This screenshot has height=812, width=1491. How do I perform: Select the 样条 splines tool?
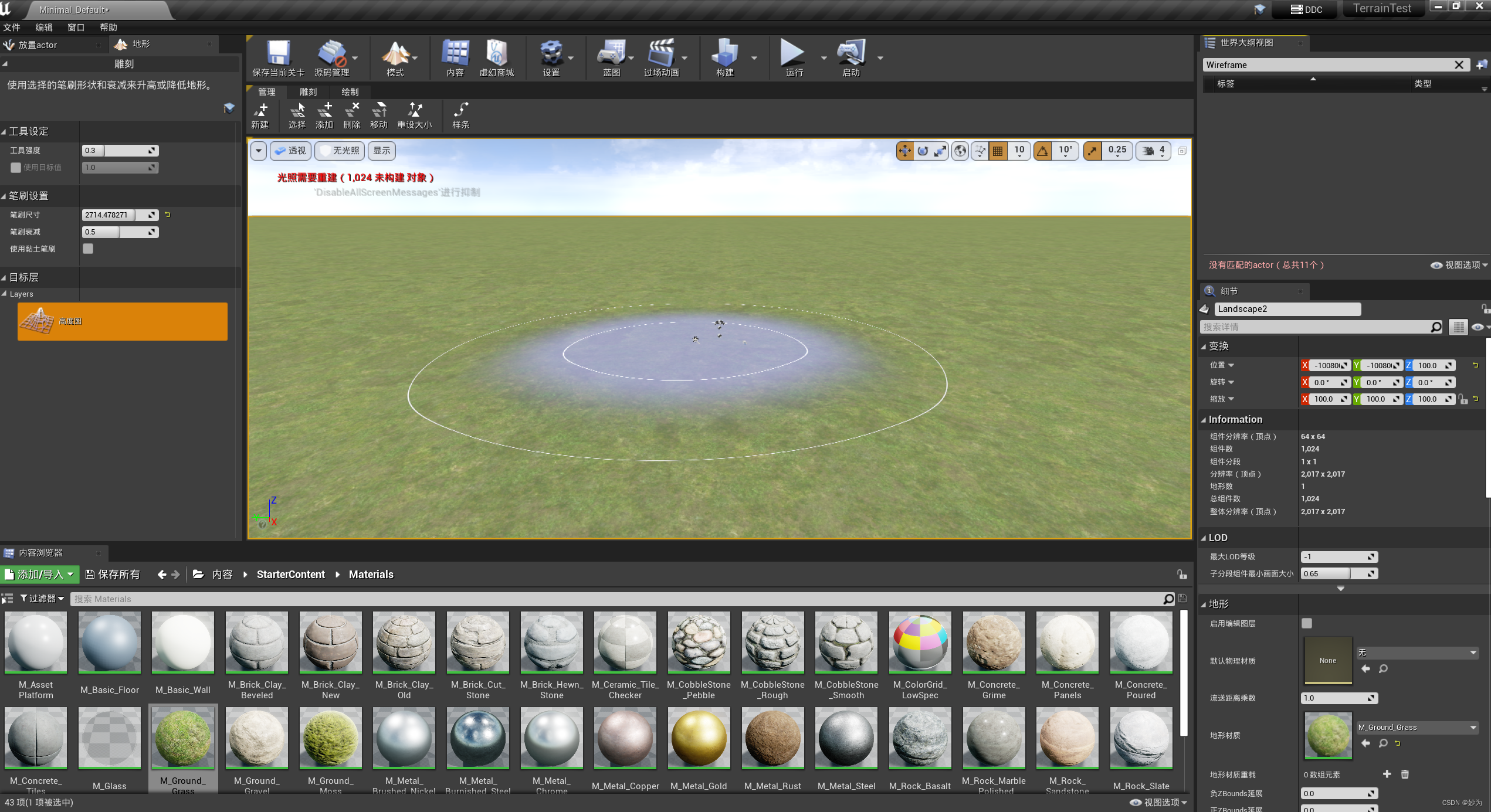460,116
